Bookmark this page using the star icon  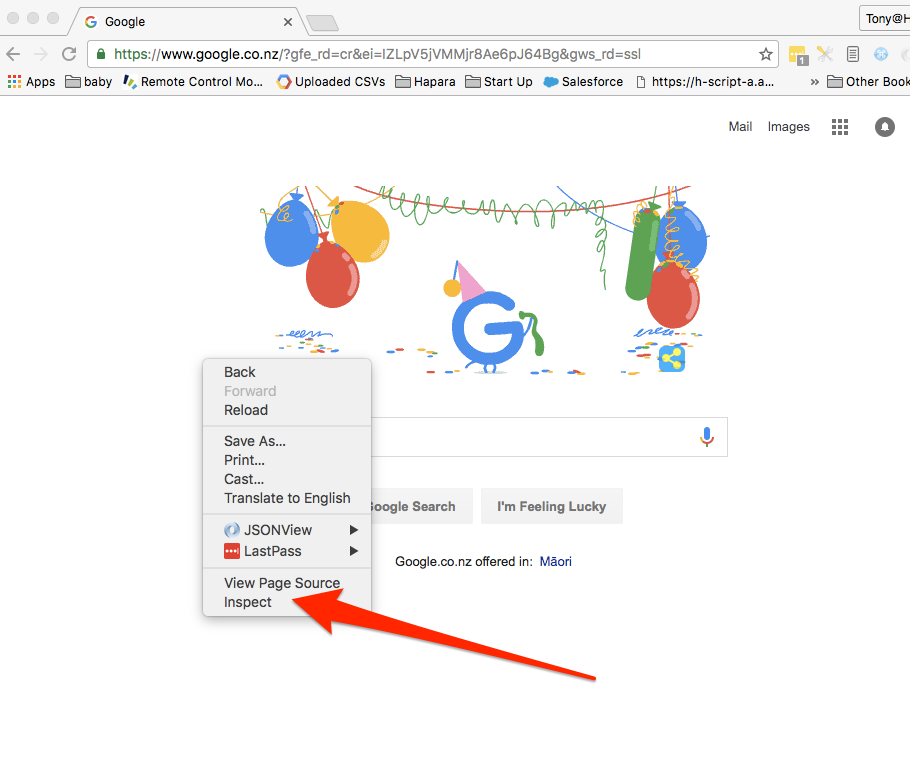click(765, 54)
